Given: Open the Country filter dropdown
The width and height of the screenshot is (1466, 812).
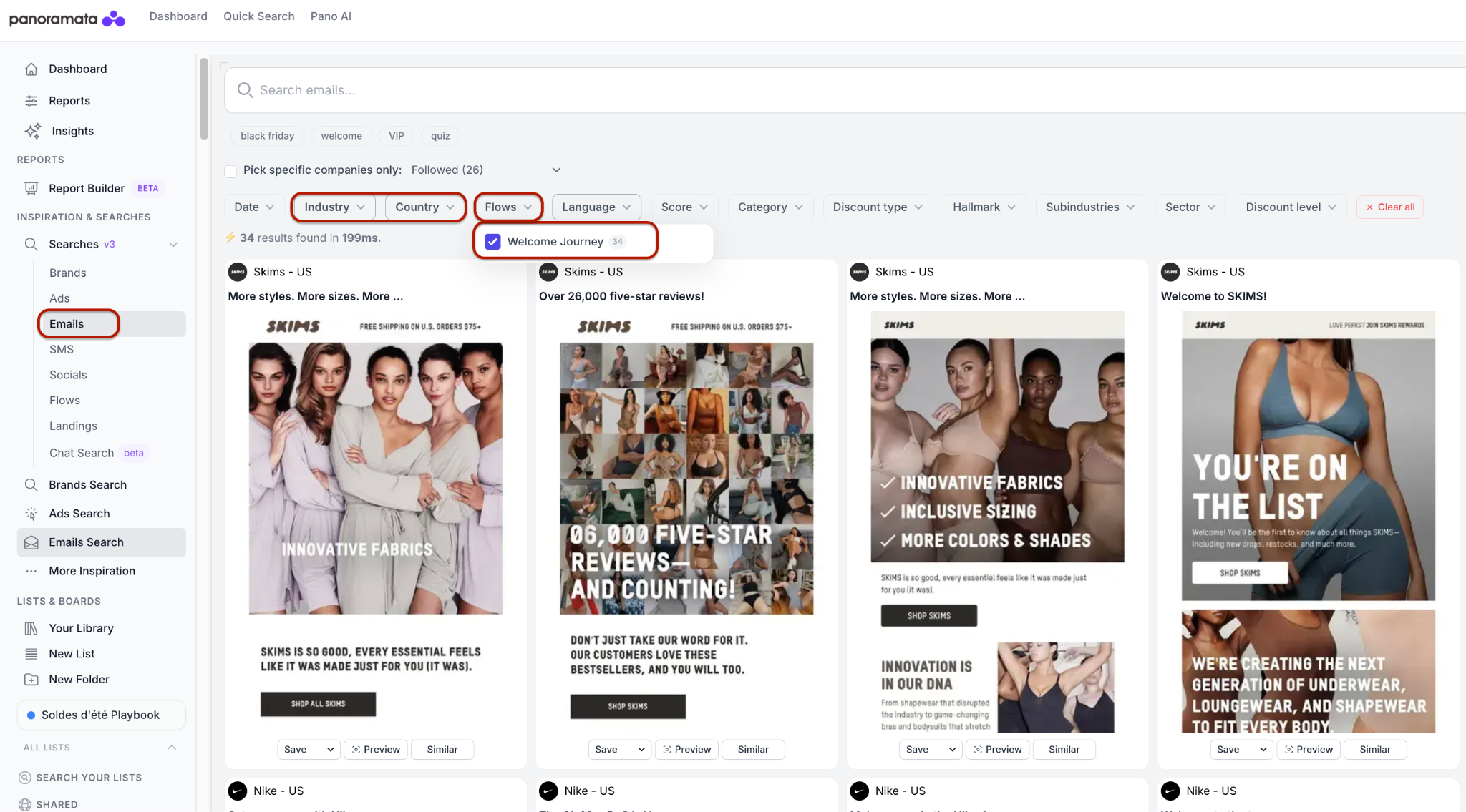Looking at the screenshot, I should (x=424, y=207).
